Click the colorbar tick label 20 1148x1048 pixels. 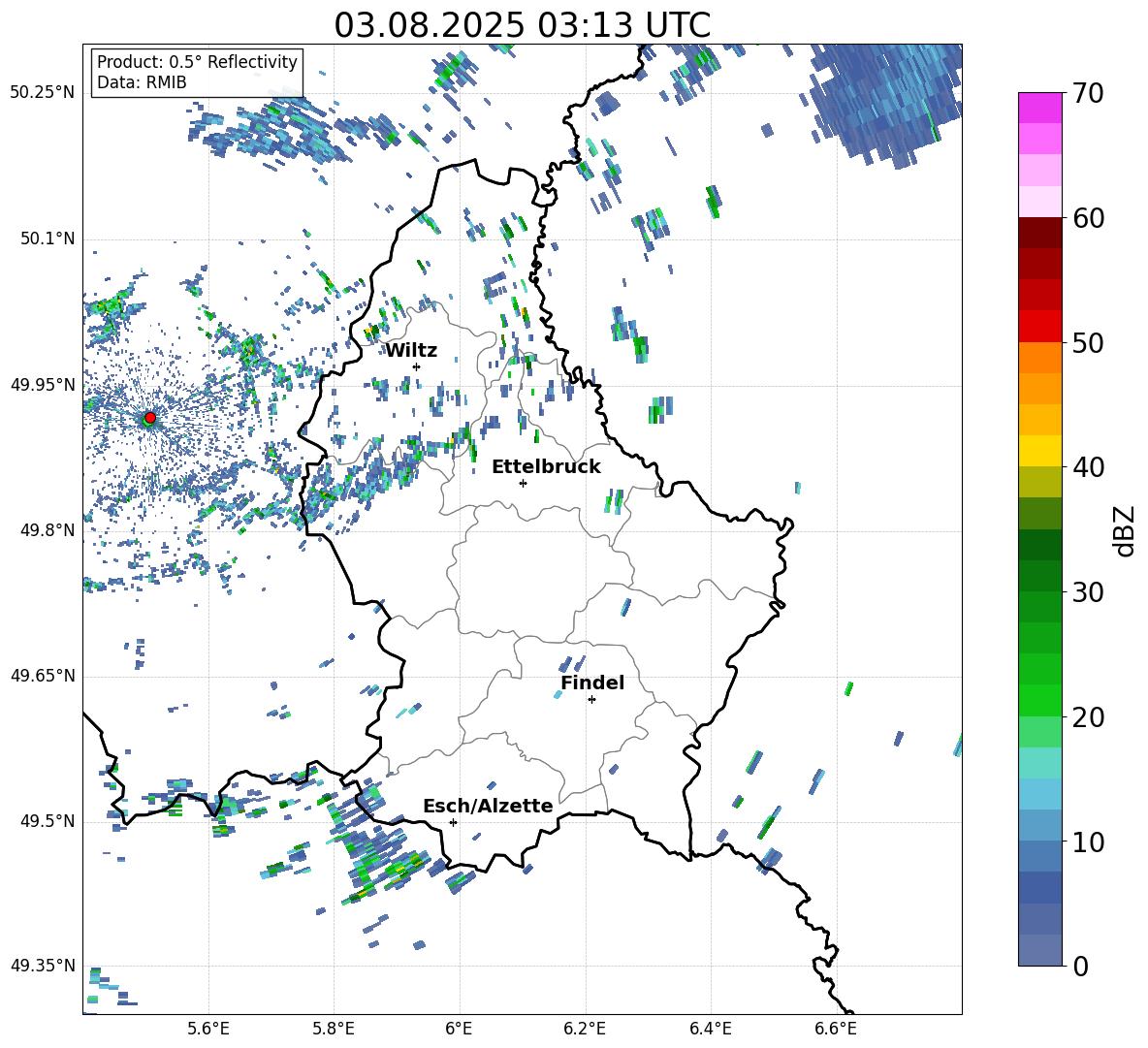click(1088, 717)
